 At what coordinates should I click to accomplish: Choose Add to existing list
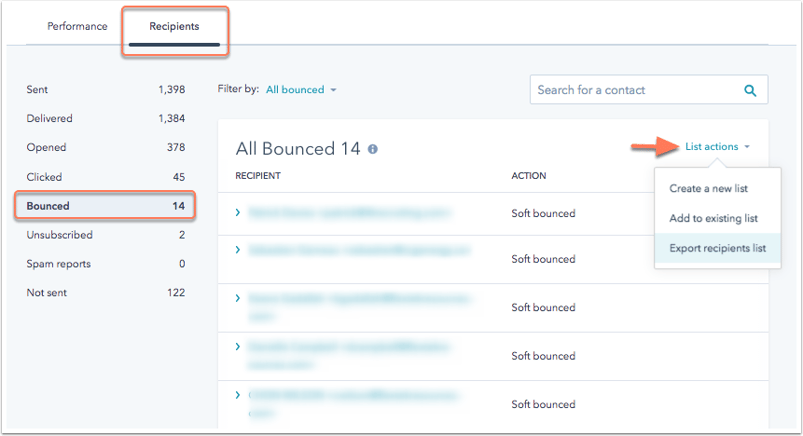coord(713,218)
